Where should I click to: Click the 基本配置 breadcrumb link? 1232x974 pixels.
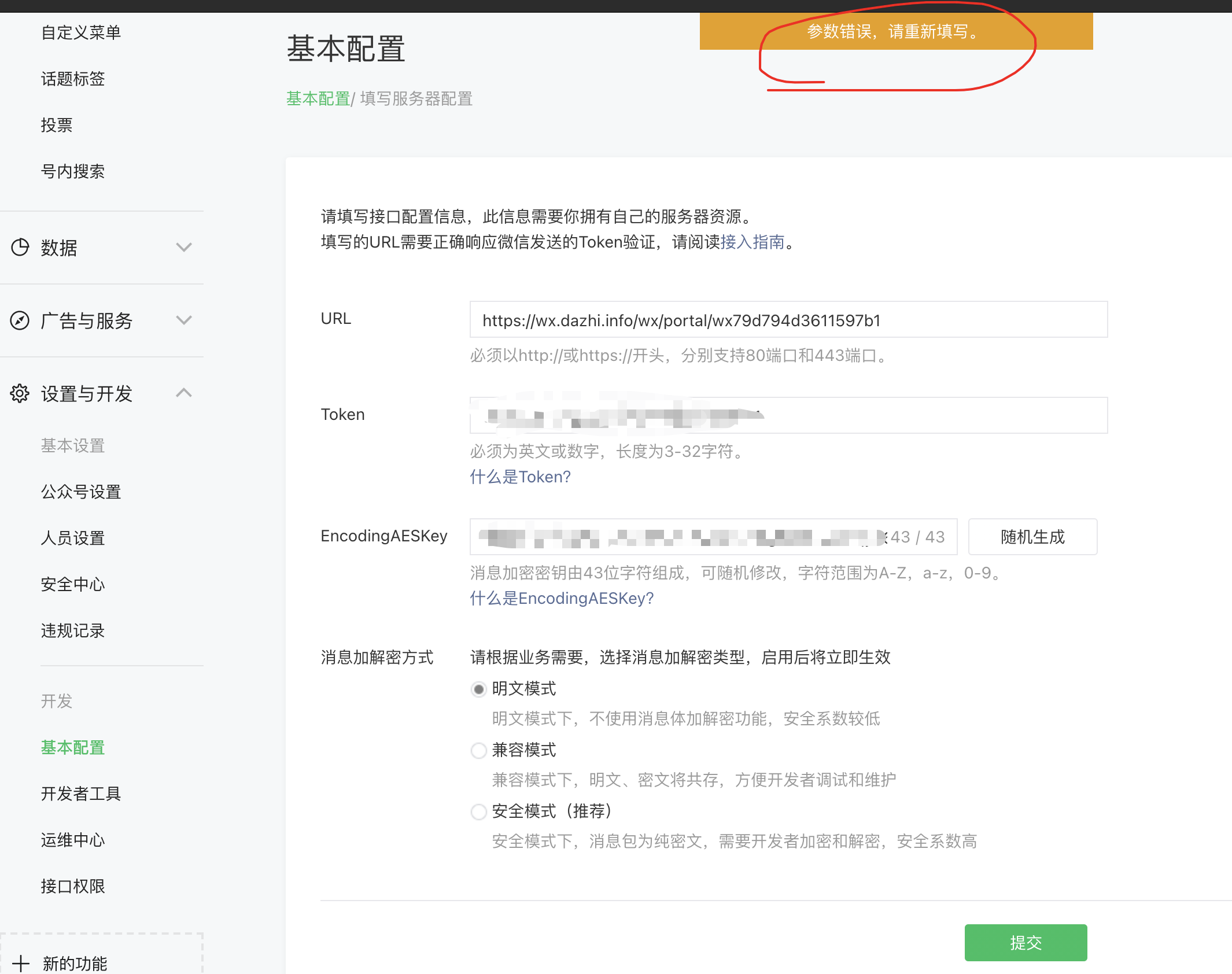(318, 99)
